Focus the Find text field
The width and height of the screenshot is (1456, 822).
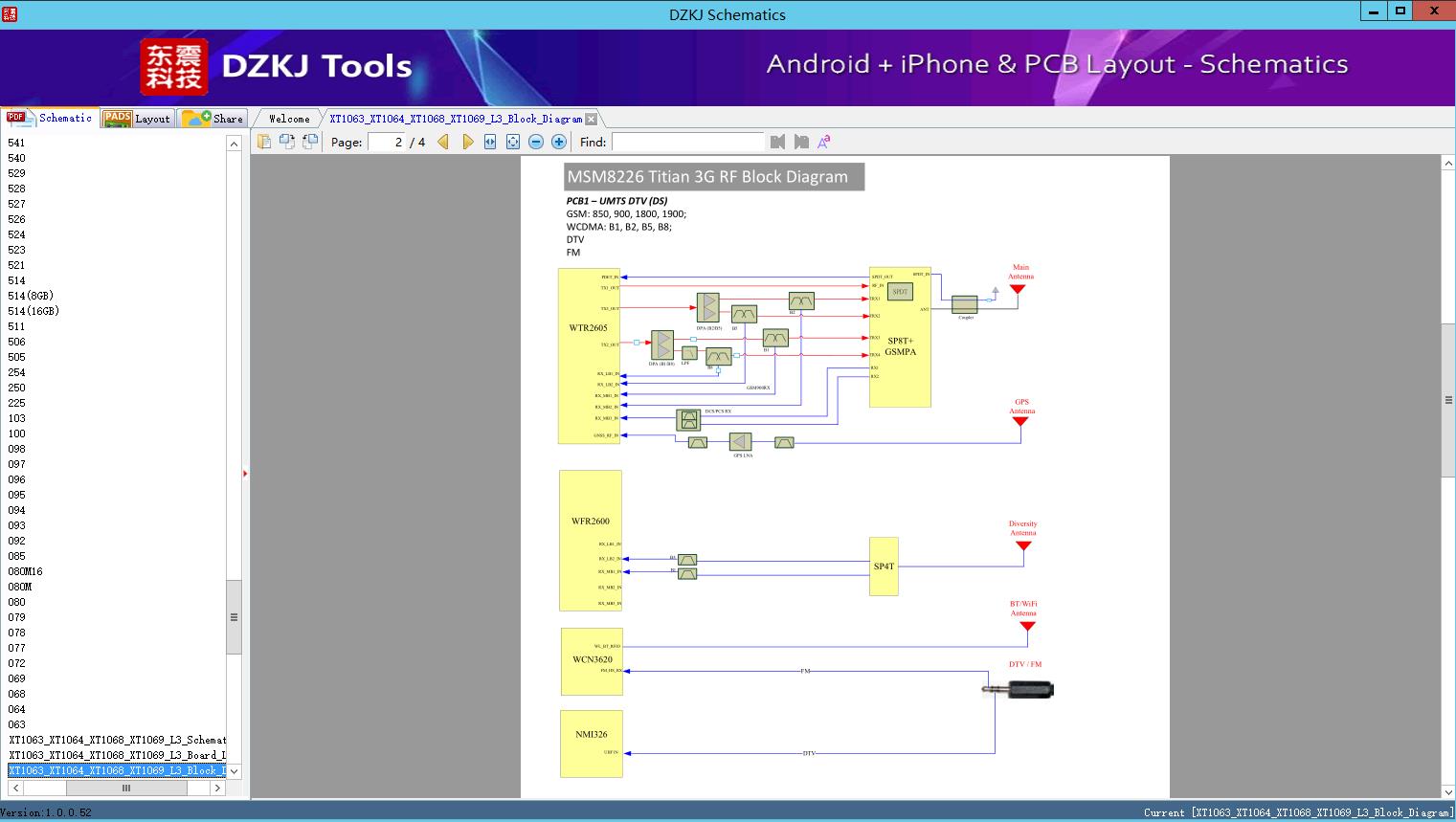688,142
